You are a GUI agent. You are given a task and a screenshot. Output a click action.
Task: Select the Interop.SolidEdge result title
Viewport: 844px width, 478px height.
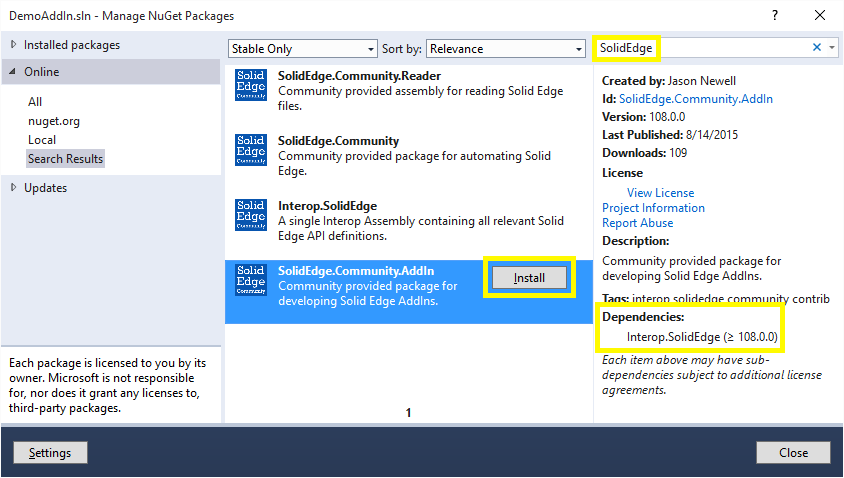[327, 206]
